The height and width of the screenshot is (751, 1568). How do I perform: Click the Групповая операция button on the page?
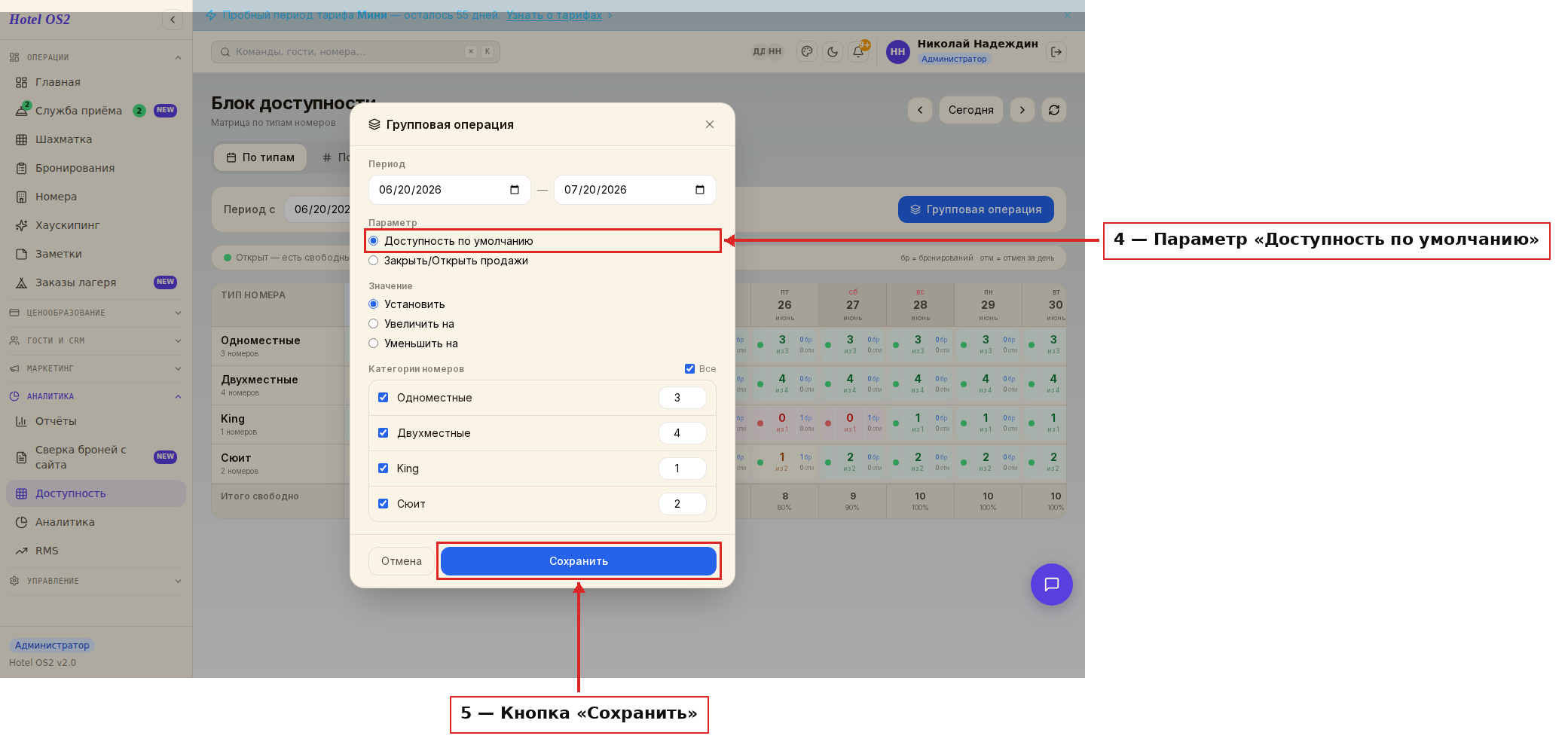pos(976,209)
